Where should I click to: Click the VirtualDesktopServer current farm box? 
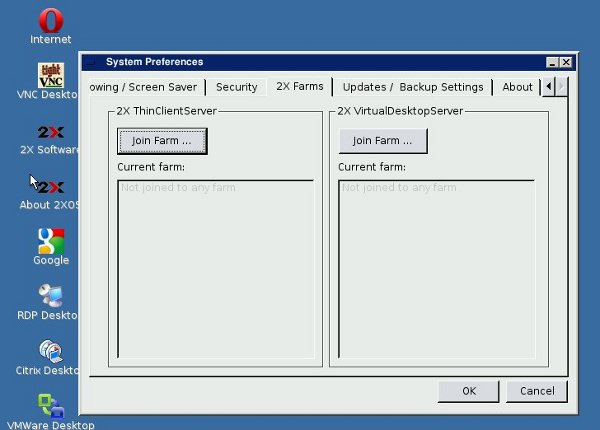tap(437, 269)
